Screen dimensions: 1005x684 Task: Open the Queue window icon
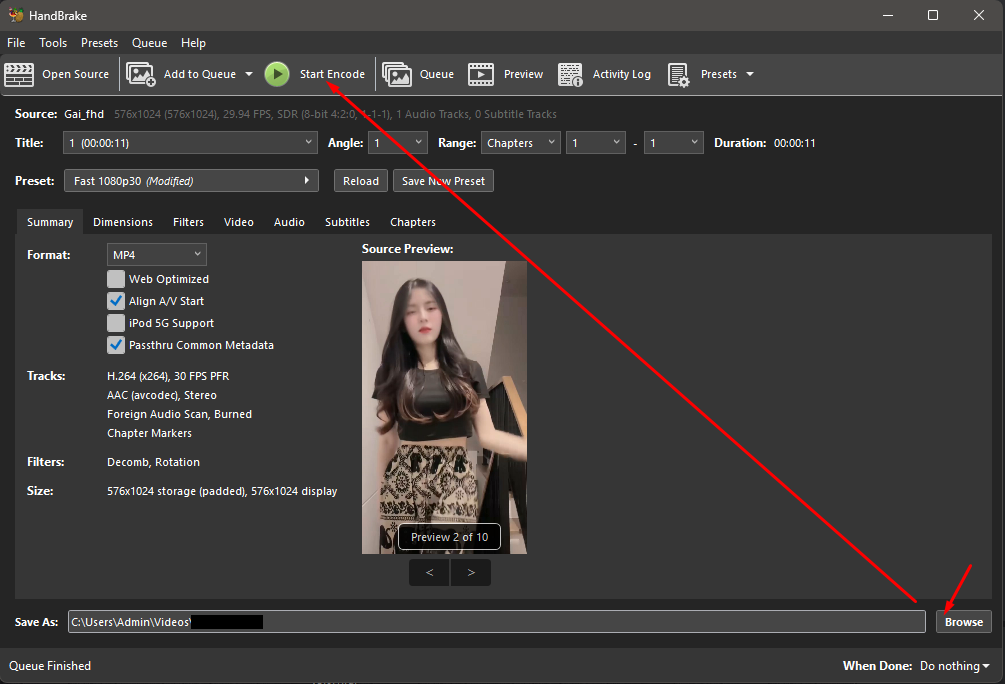click(397, 74)
